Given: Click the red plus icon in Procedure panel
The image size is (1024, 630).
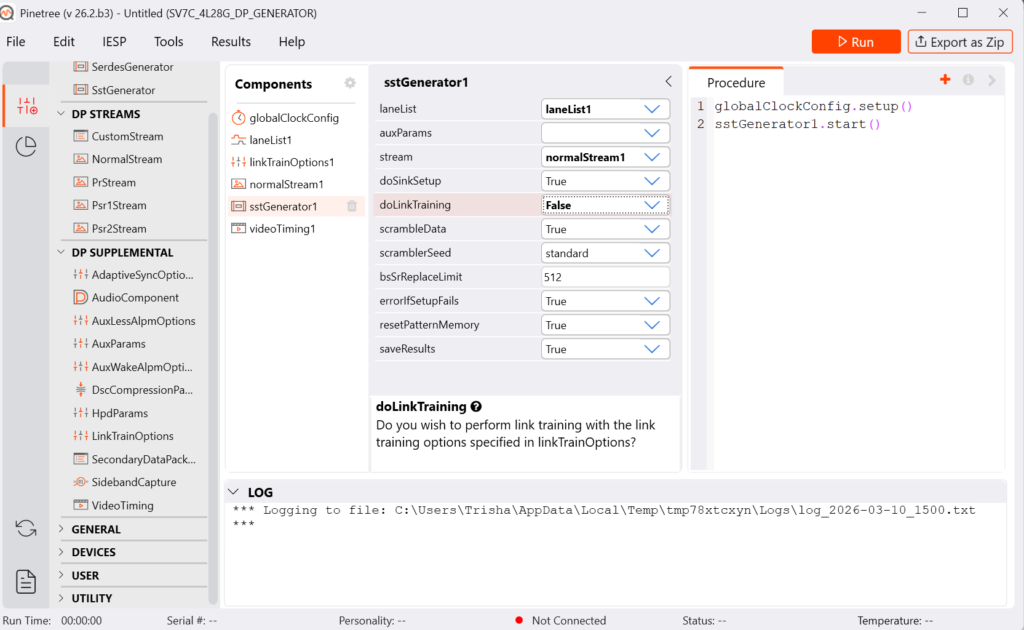Looking at the screenshot, I should tap(945, 80).
